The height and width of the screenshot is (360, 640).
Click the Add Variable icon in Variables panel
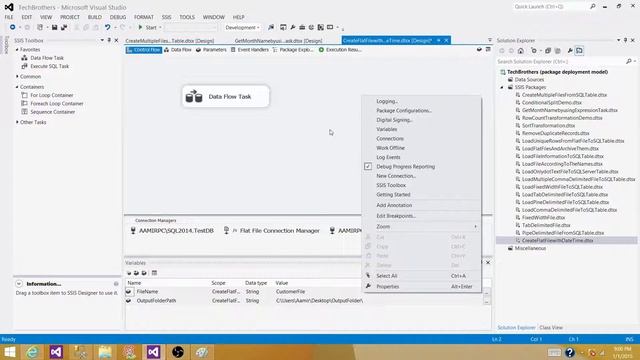[129, 273]
